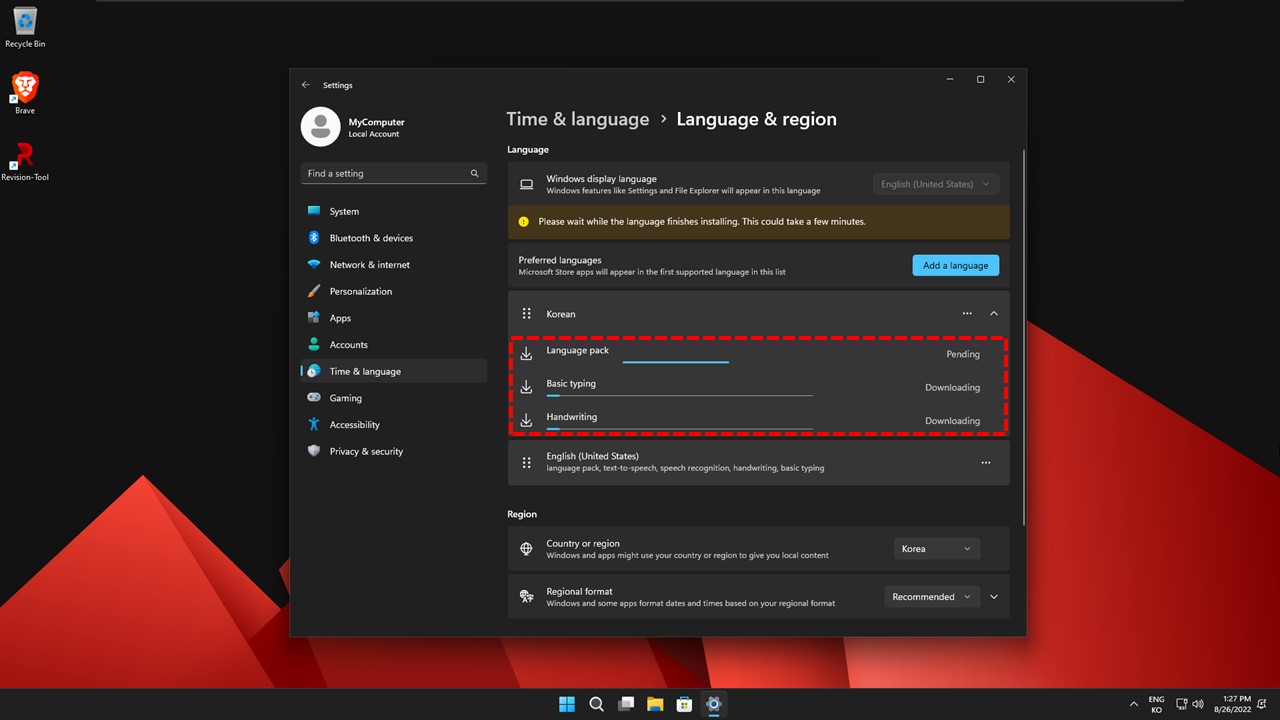Click the Add a language button

(x=955, y=265)
